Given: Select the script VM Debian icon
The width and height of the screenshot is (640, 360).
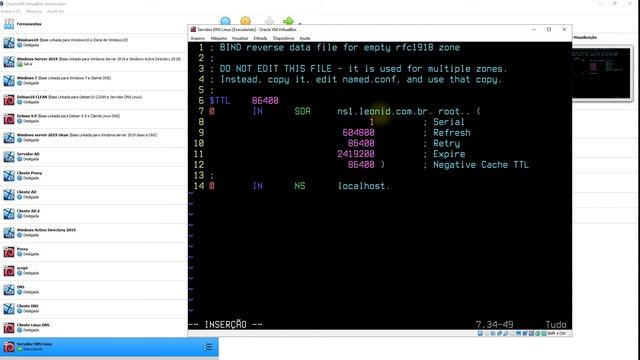Looking at the screenshot, I should click(x=9, y=270).
